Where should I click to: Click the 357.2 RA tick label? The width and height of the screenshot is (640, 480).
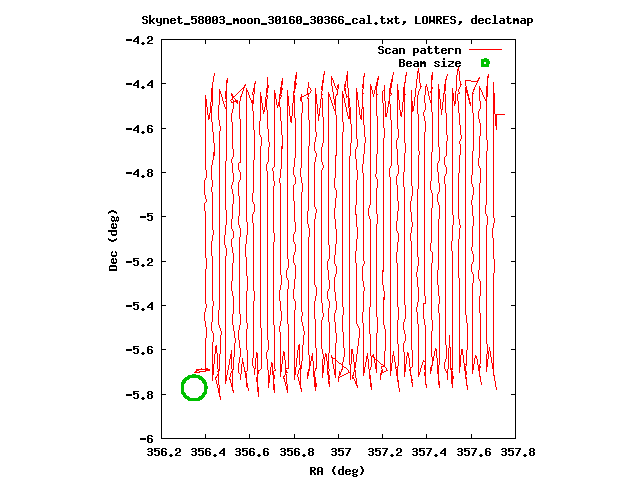pos(384,452)
